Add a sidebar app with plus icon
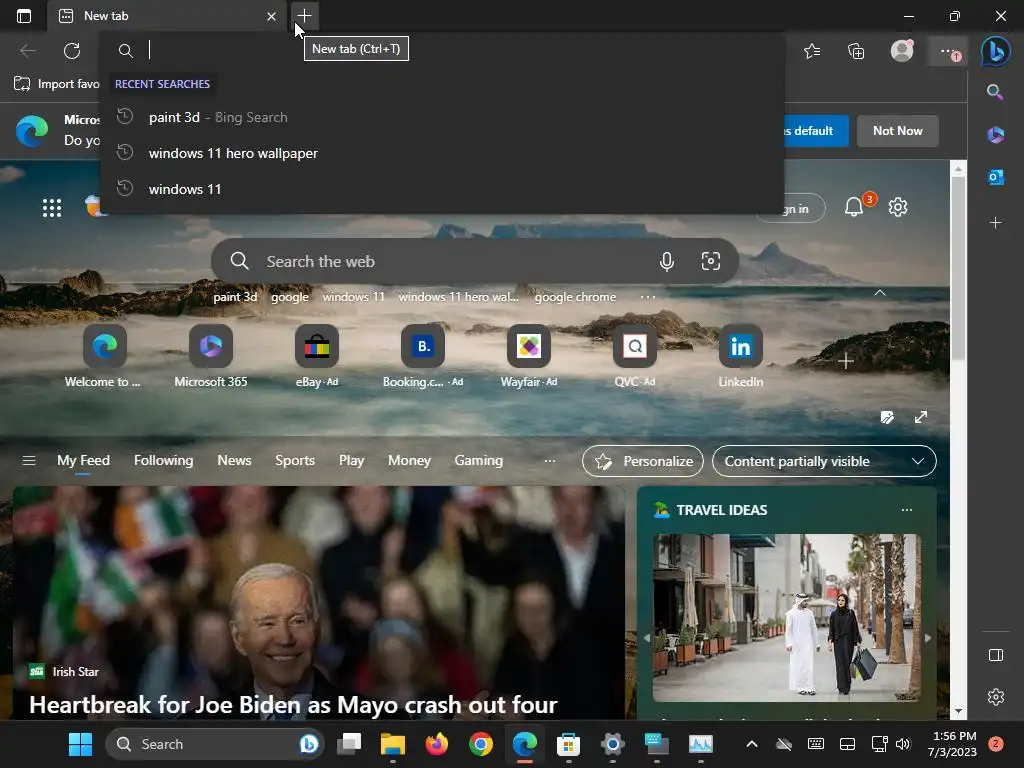This screenshot has height=768, width=1024. (x=995, y=223)
